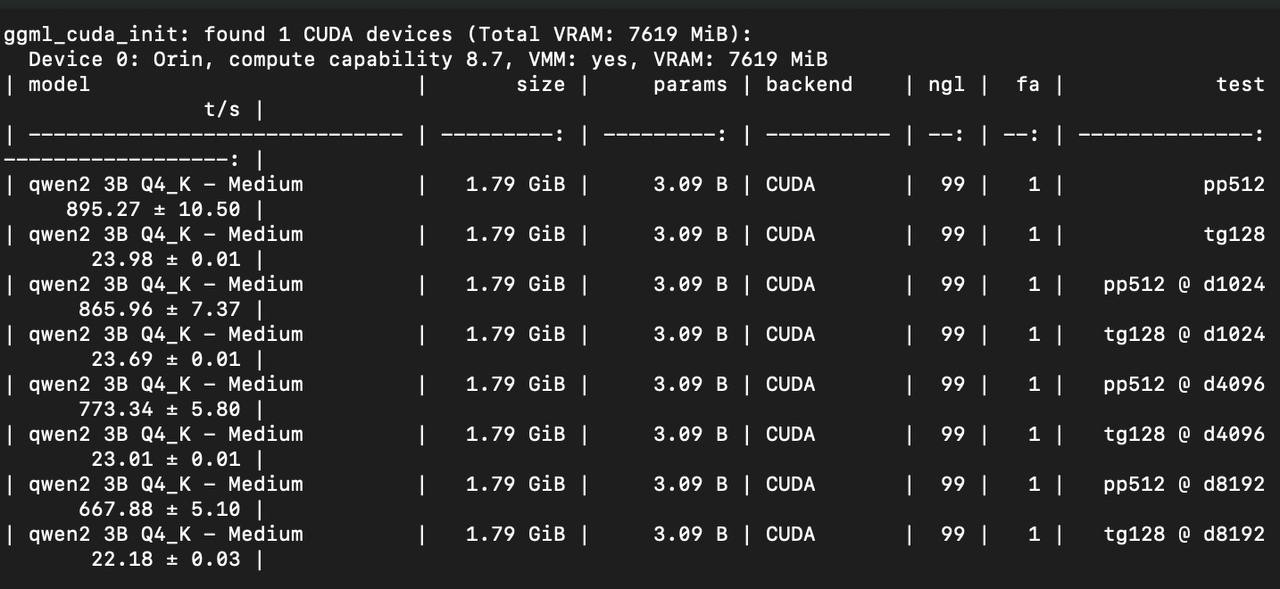Click the pp512 test entry without depth
Image resolution: width=1280 pixels, height=589 pixels.
[1234, 185]
